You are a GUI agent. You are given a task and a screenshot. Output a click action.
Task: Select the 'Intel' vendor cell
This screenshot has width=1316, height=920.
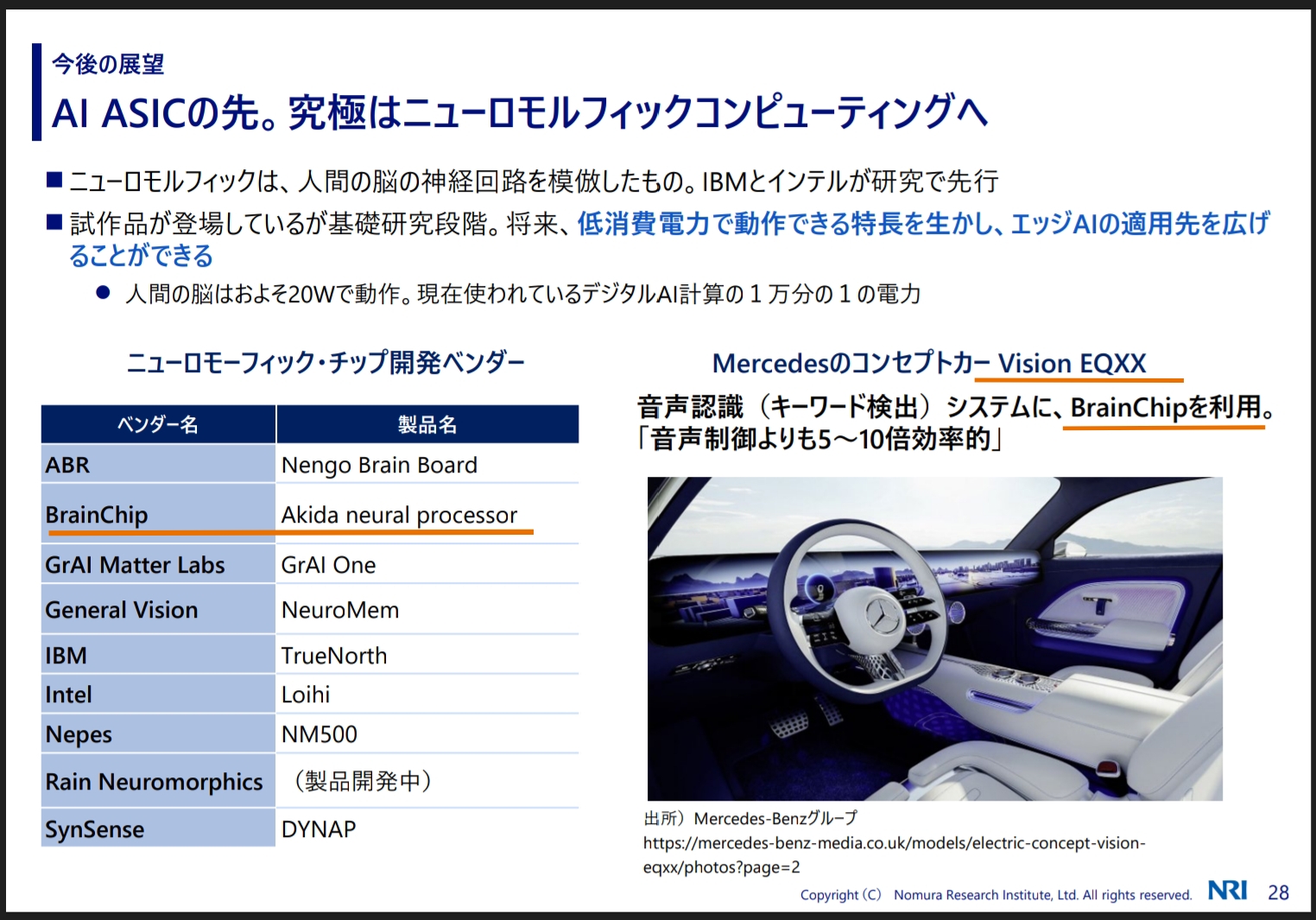coord(158,694)
